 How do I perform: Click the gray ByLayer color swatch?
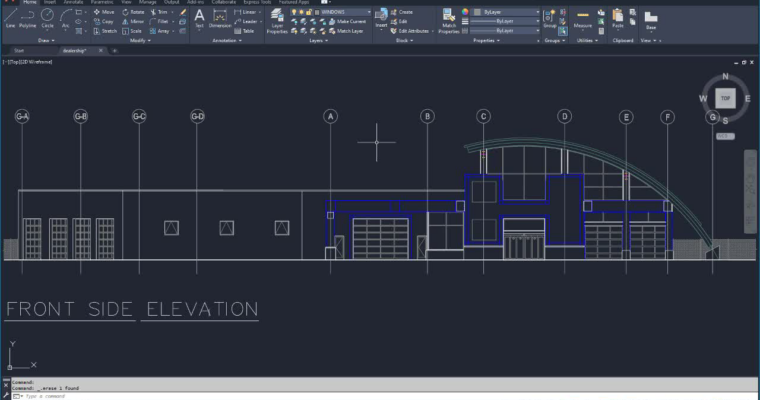pos(477,12)
